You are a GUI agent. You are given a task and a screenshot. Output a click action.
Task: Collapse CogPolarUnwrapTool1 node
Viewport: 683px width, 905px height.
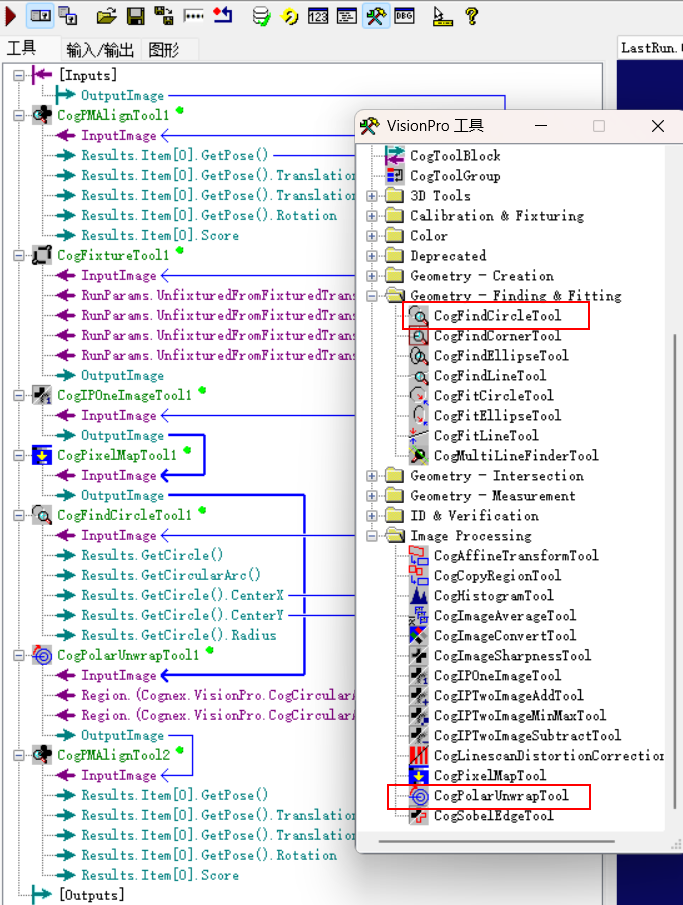19,655
